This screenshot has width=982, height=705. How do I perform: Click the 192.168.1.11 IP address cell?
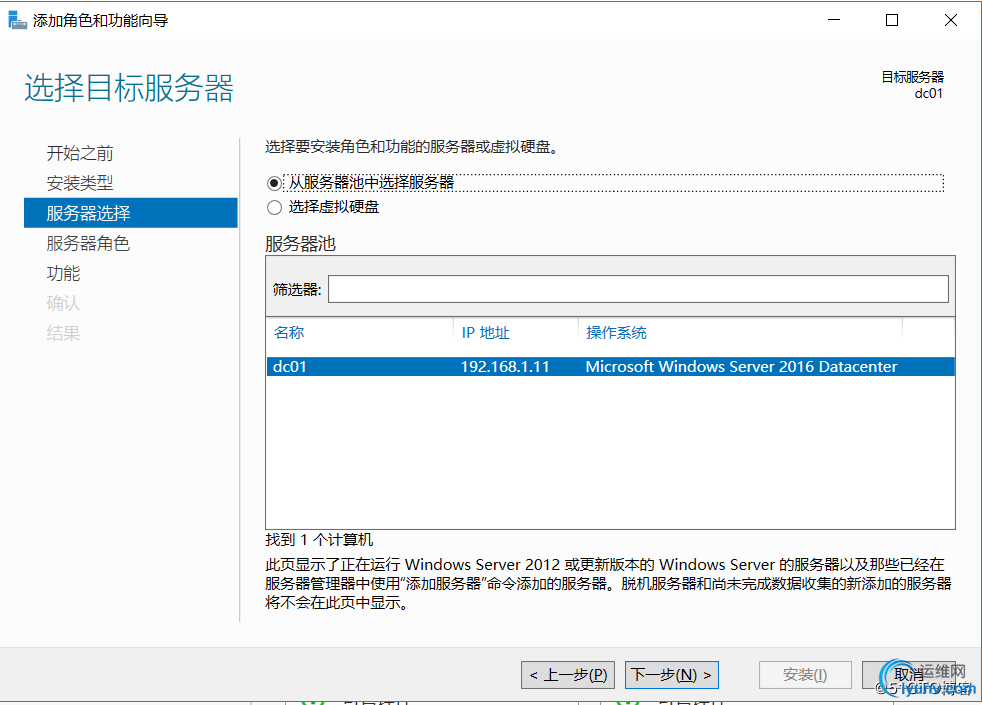(505, 366)
